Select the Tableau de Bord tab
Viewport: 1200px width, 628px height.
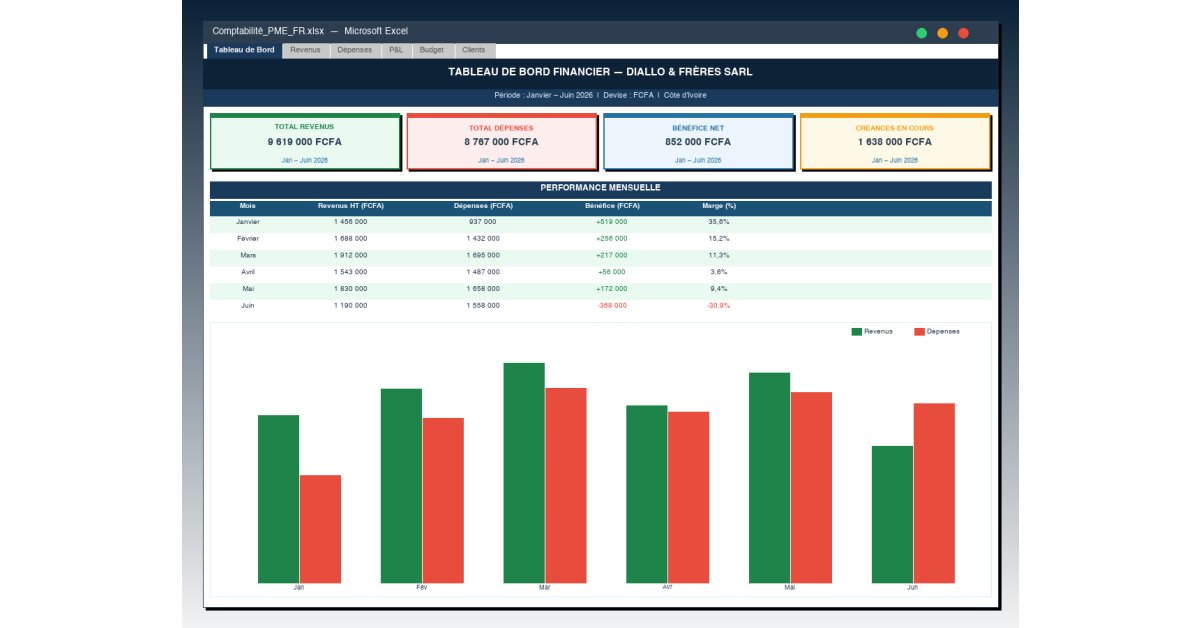point(244,50)
